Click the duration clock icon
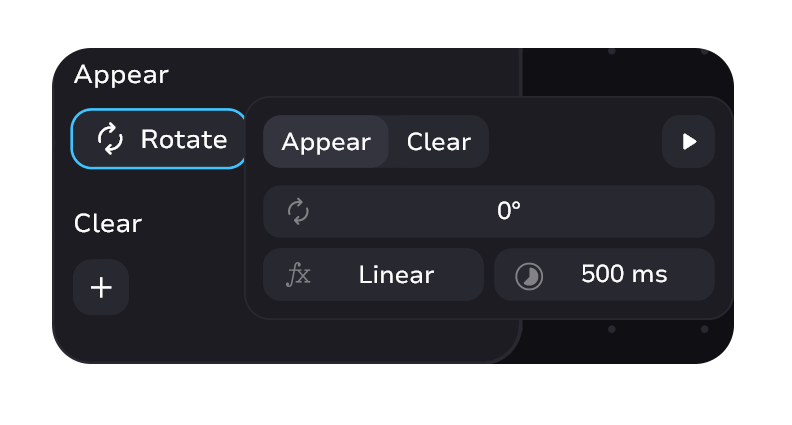The width and height of the screenshot is (792, 425). click(529, 276)
